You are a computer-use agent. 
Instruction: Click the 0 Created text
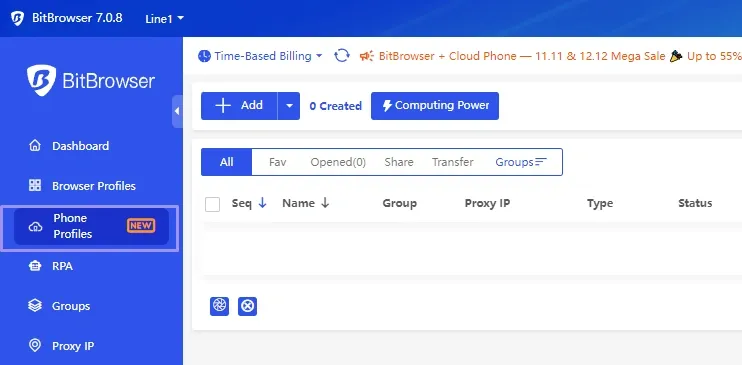pos(336,106)
